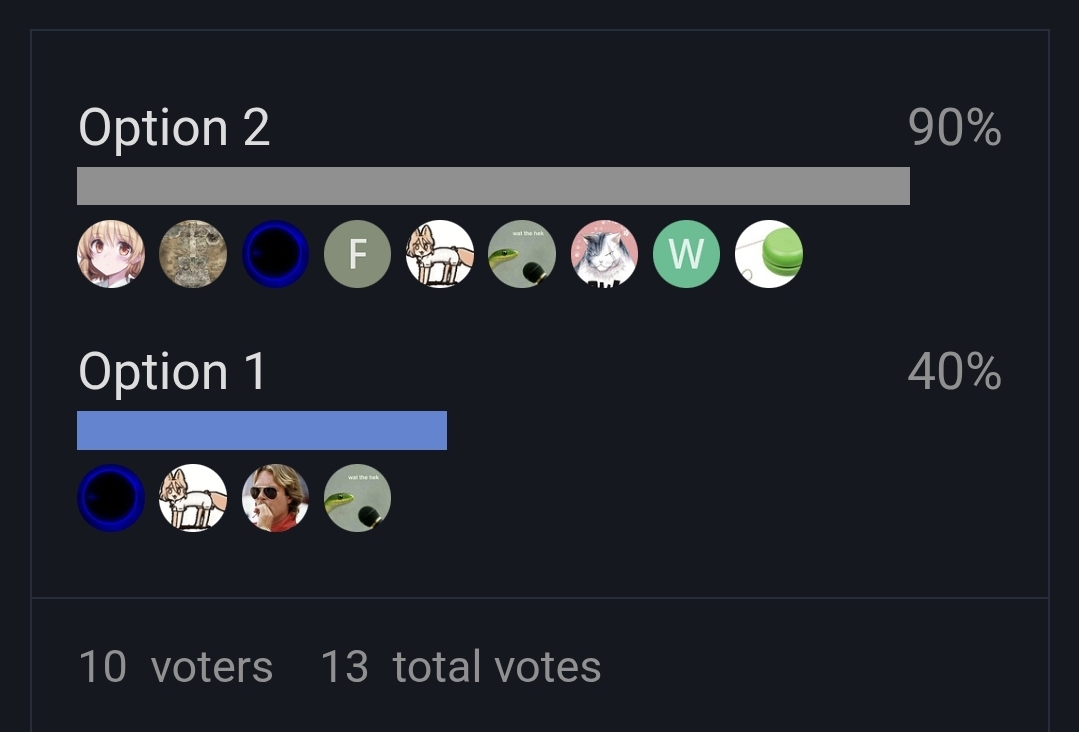
Task: Select the Option 1 label
Action: pos(172,372)
